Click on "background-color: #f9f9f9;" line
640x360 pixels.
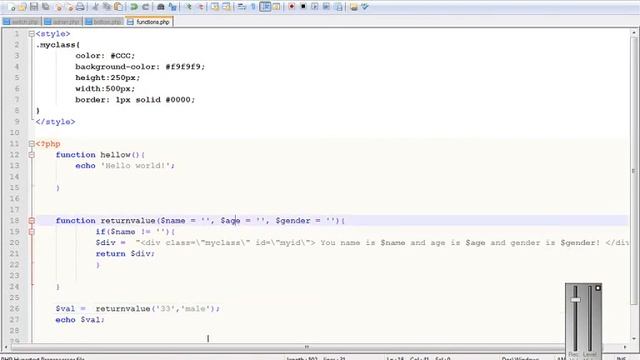pos(140,67)
